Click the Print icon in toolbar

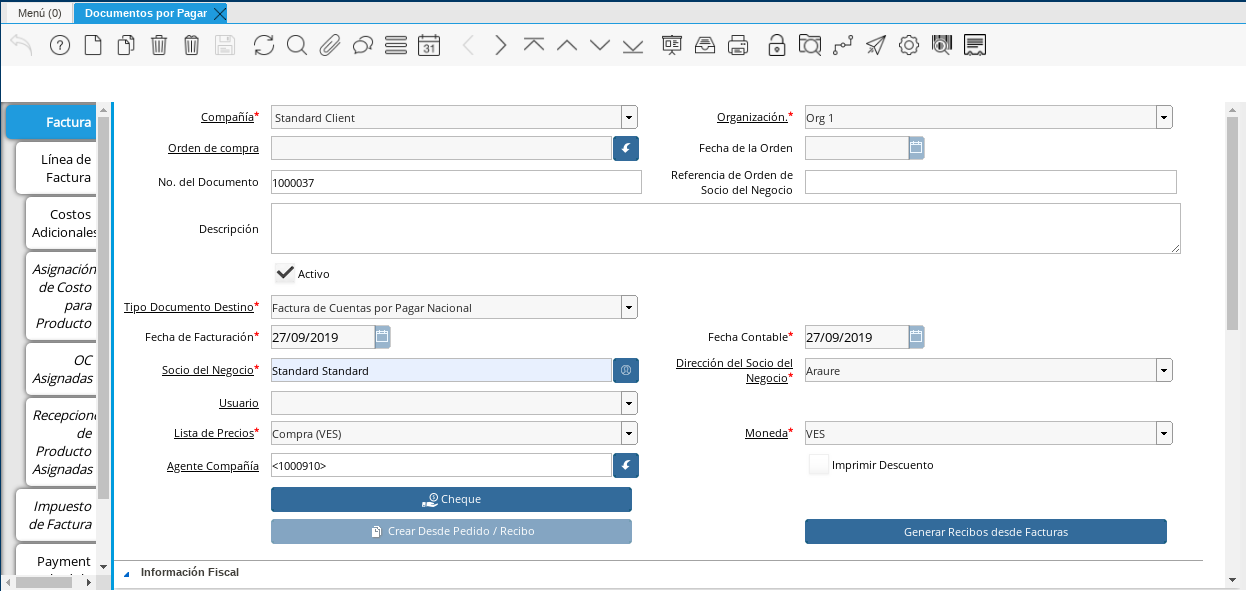(x=738, y=45)
